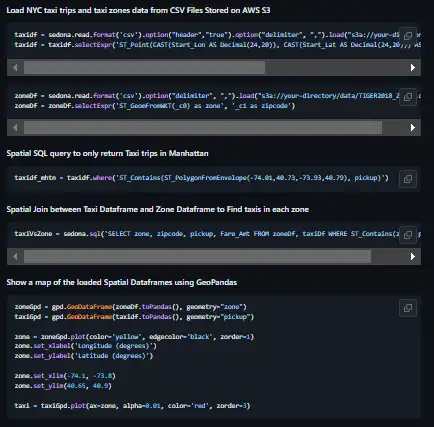The height and width of the screenshot is (427, 434).
Task: Click heading 'Spatial Join between Taxi Dataframe and Zone Dataframe'
Action: point(158,209)
